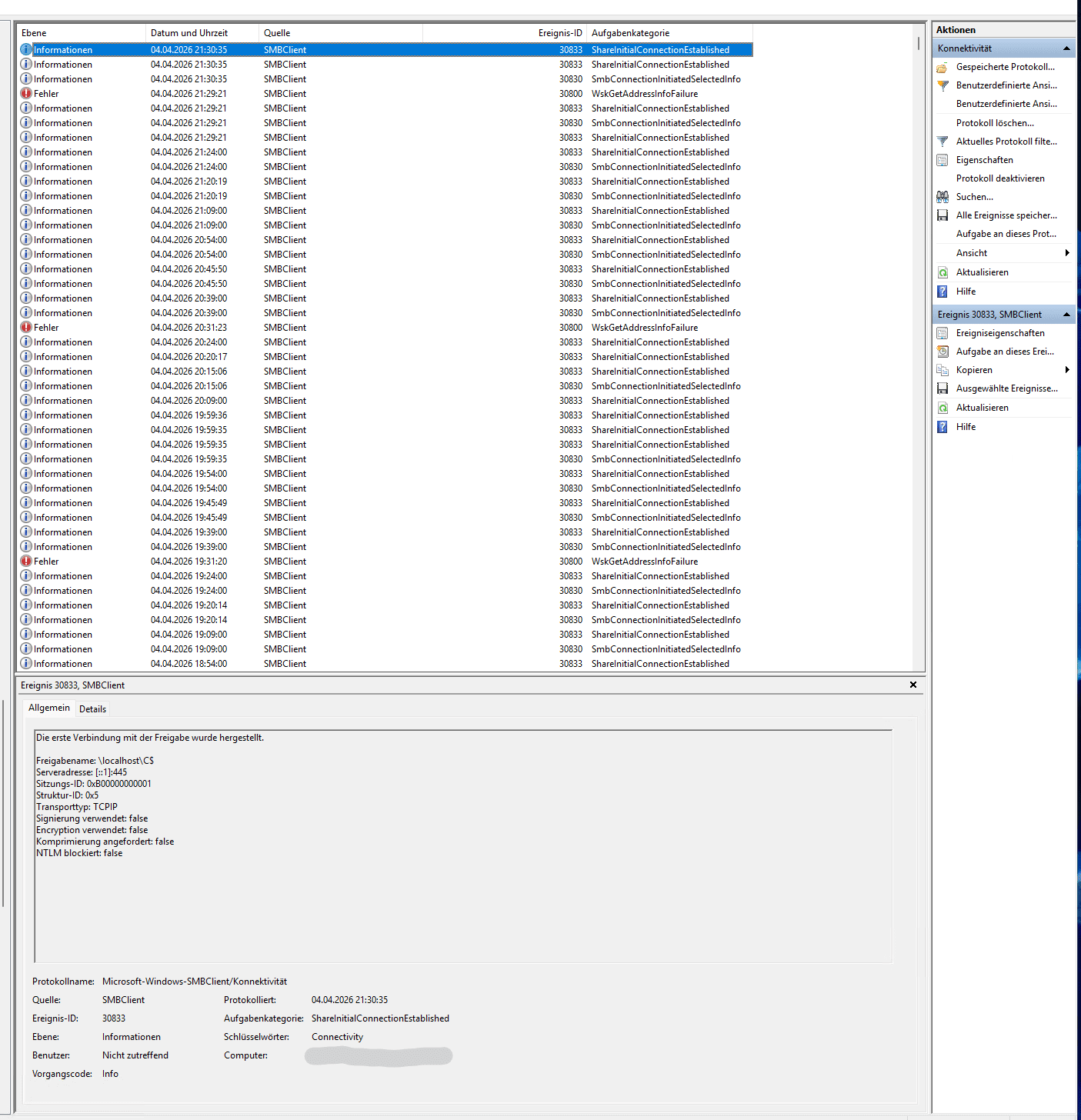Click the Vorgangscode value Info
This screenshot has width=1081, height=1120.
110,1074
